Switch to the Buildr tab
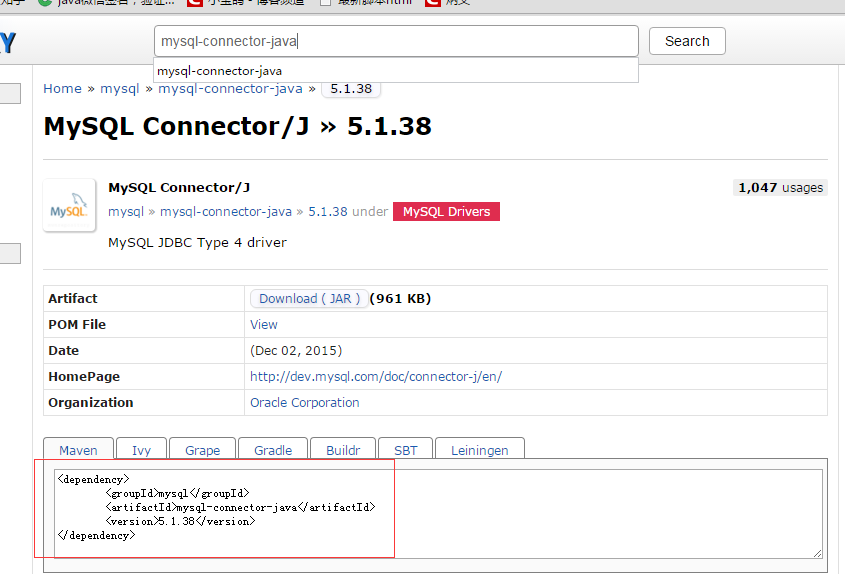Viewport: 845px width, 574px height. [343, 450]
